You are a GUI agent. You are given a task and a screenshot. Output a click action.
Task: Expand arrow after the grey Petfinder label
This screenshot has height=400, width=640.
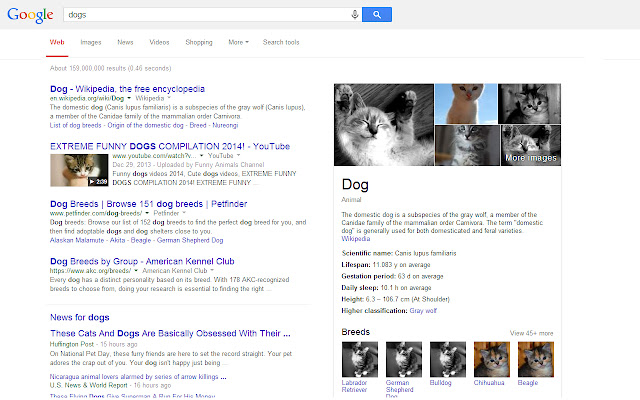point(184,213)
